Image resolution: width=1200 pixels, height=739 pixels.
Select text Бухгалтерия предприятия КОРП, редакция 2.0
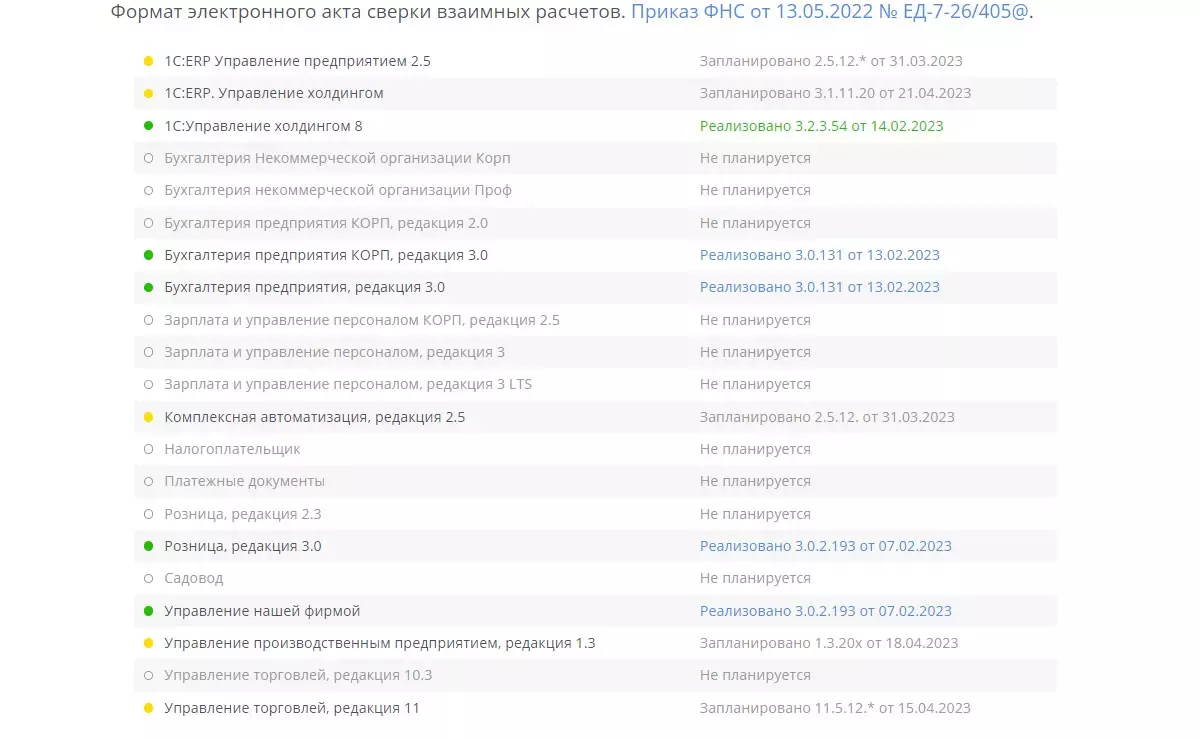tap(326, 223)
